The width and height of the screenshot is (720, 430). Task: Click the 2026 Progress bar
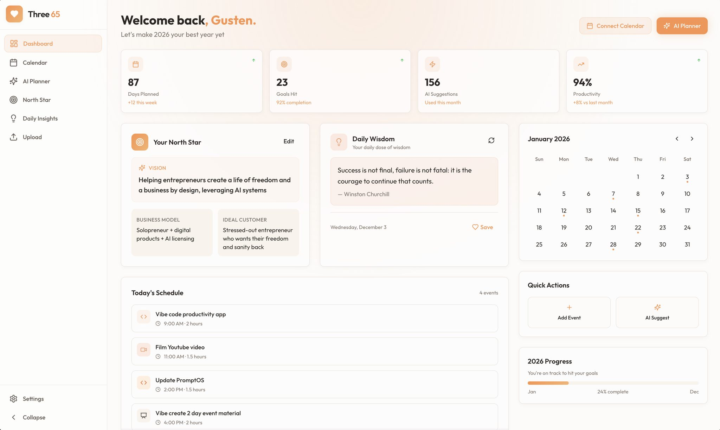click(613, 382)
